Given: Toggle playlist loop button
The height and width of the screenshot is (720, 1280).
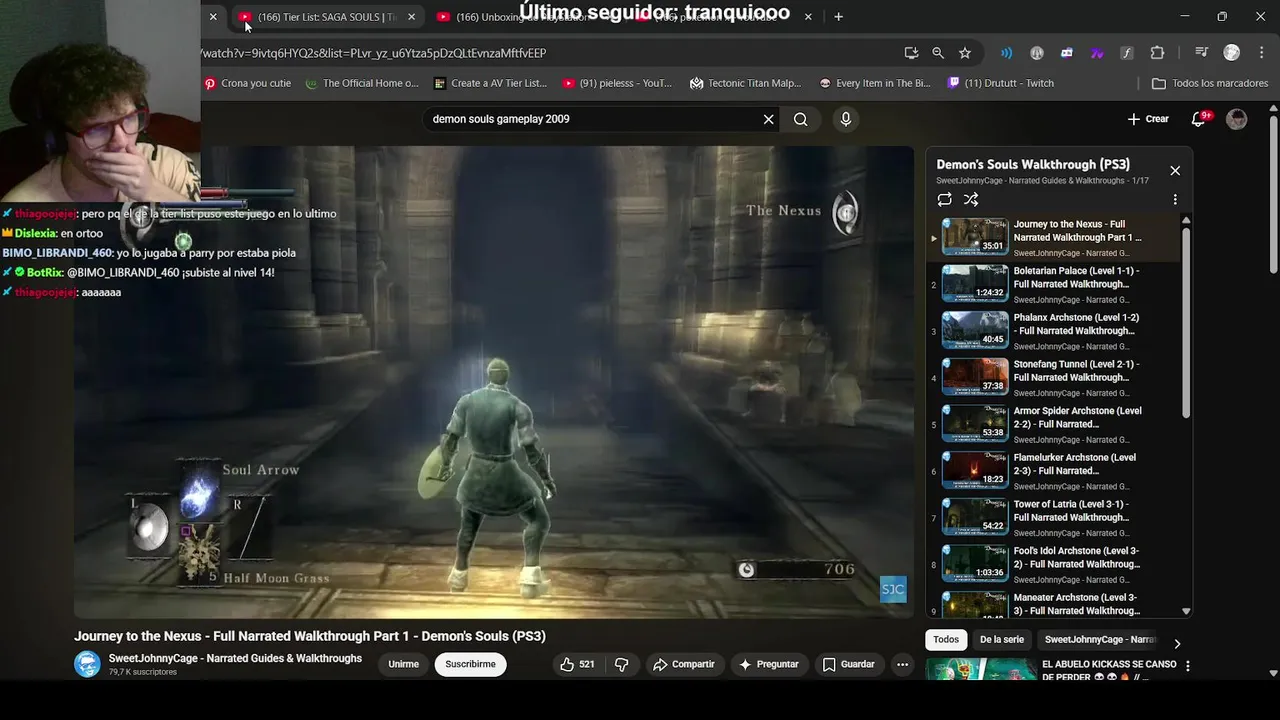Looking at the screenshot, I should (x=944, y=200).
